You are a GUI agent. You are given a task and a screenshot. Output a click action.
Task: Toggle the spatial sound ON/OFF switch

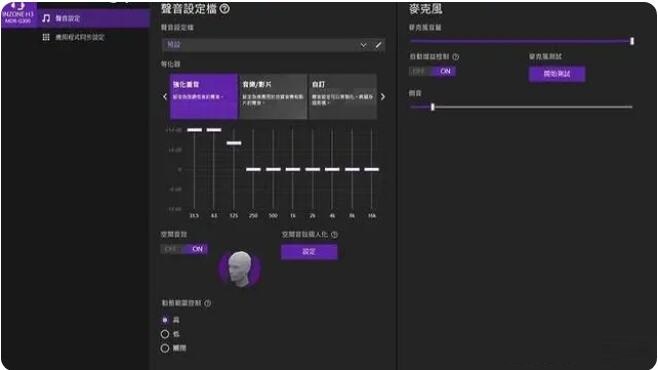coord(184,249)
